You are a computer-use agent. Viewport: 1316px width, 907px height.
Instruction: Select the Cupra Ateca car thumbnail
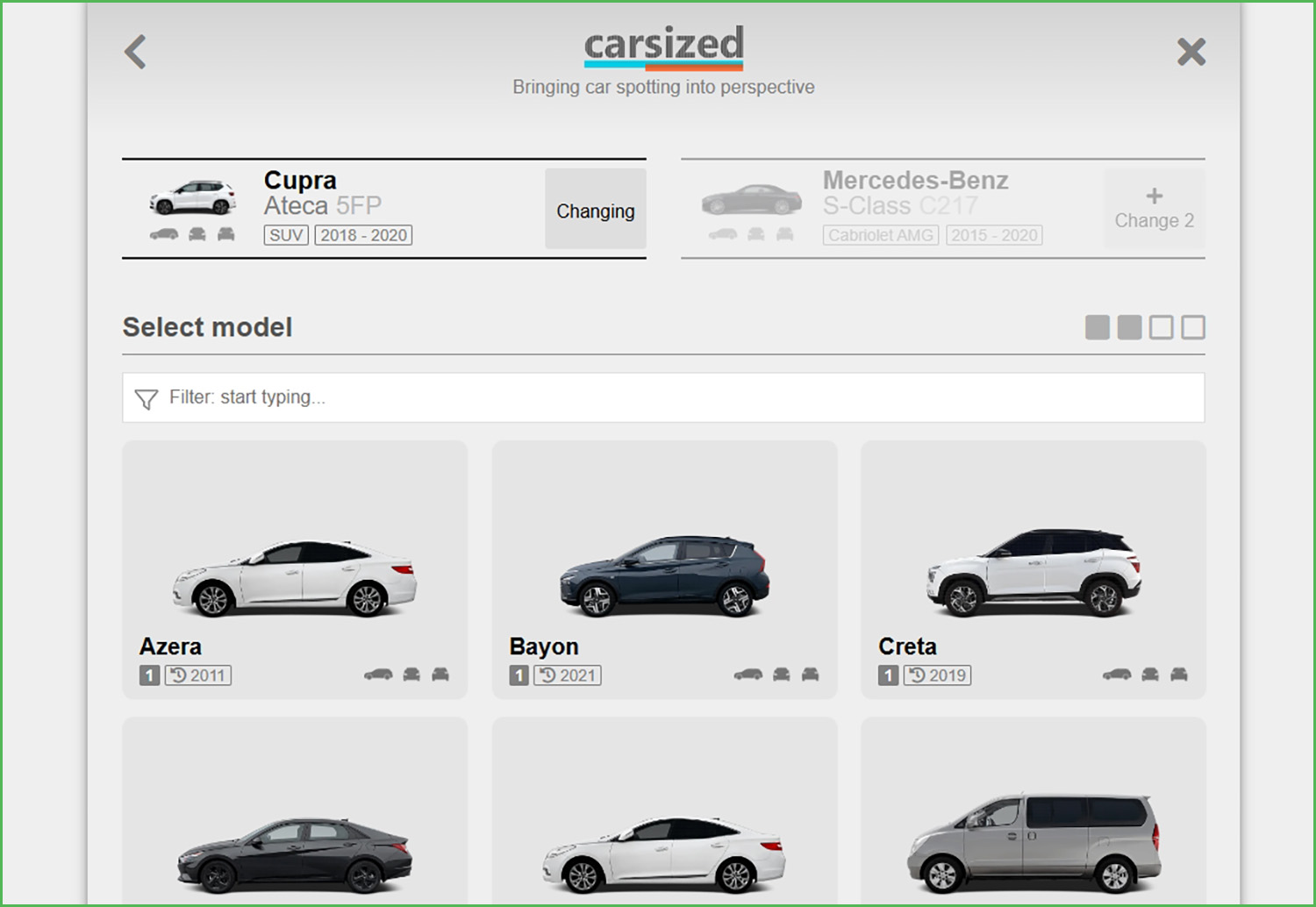pyautogui.click(x=193, y=197)
